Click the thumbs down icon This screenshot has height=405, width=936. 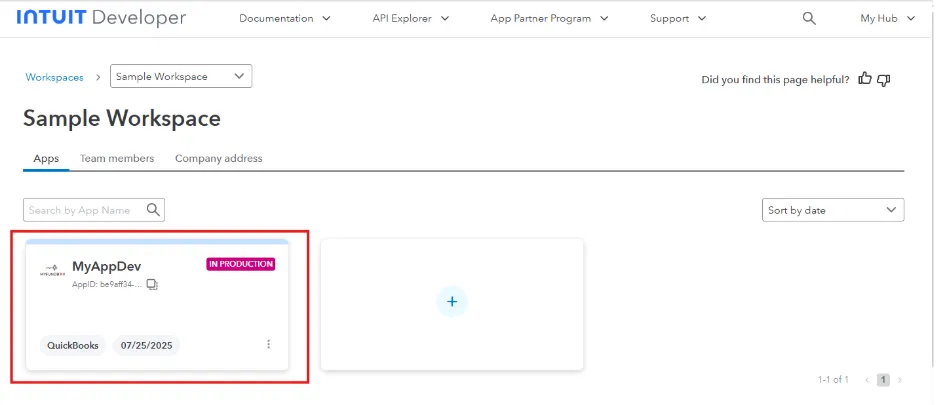pyautogui.click(x=883, y=79)
